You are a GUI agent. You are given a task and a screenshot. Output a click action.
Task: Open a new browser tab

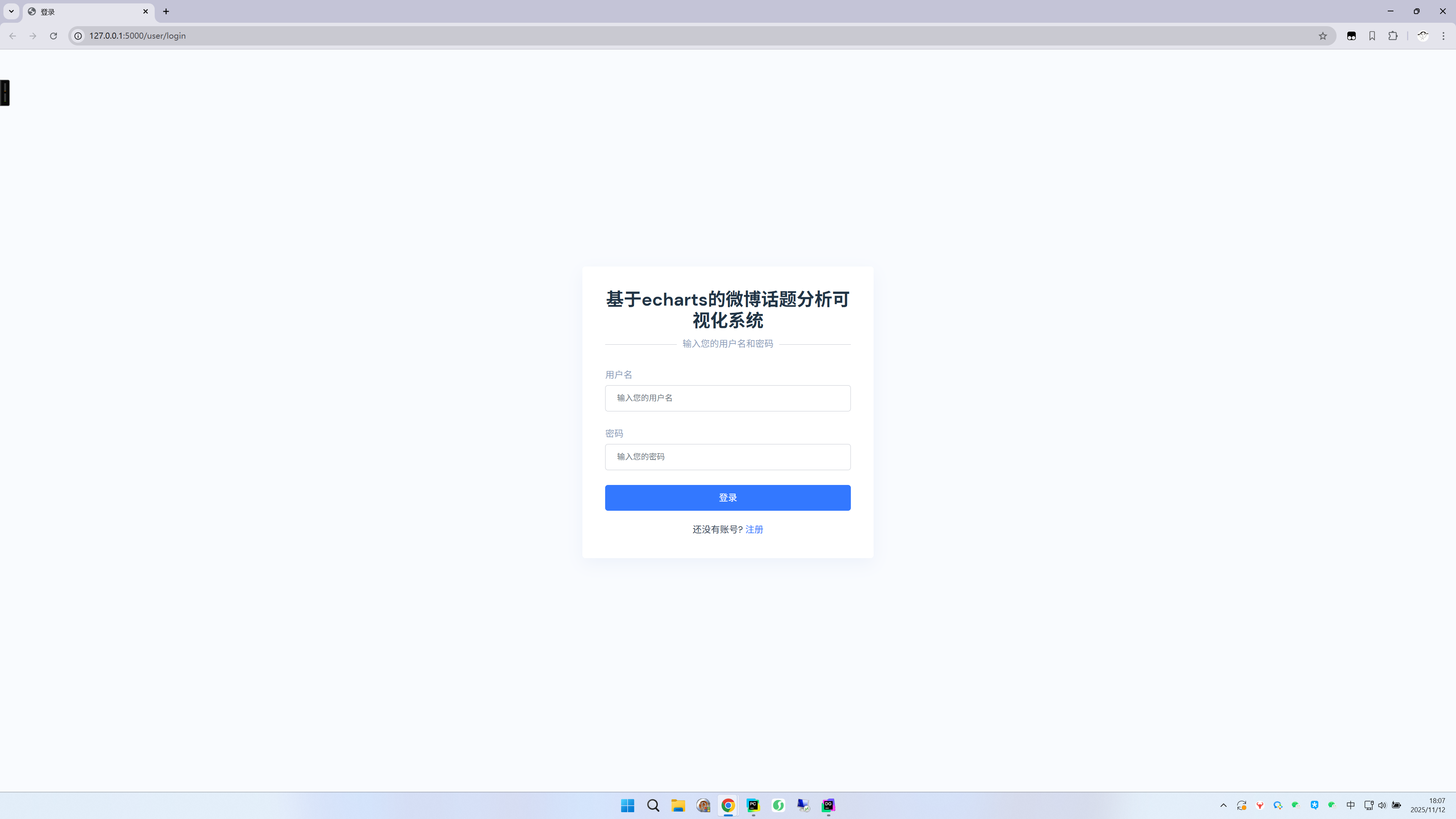(166, 11)
